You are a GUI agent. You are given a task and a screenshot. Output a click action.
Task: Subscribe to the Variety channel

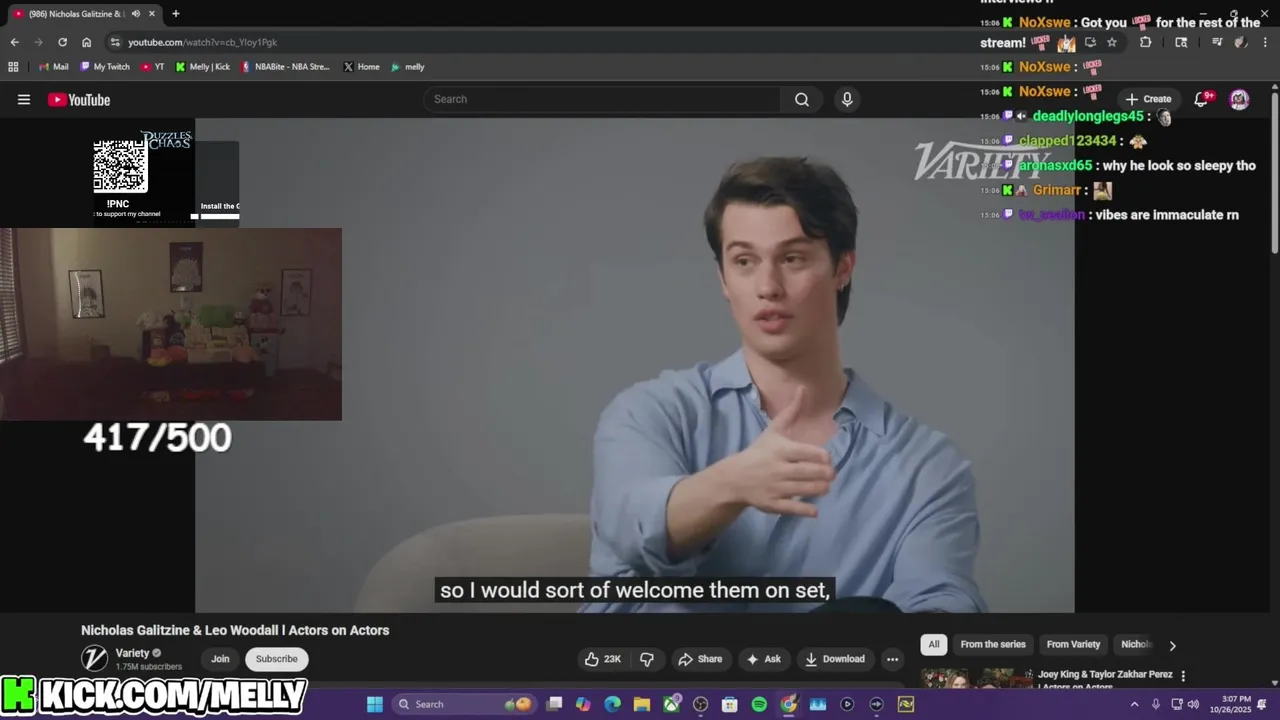[276, 659]
